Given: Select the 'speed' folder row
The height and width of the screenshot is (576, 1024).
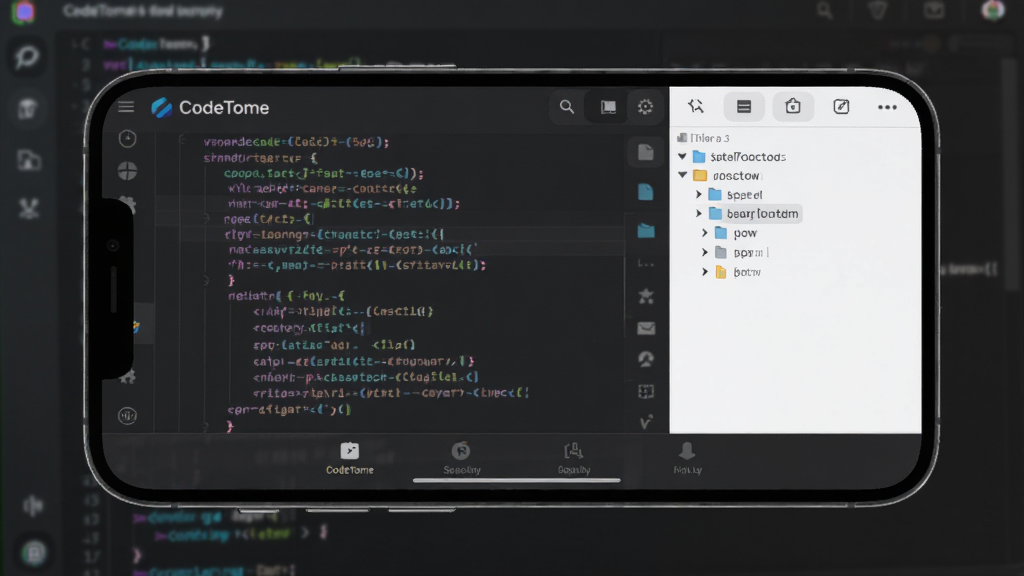Looking at the screenshot, I should click(x=736, y=195).
